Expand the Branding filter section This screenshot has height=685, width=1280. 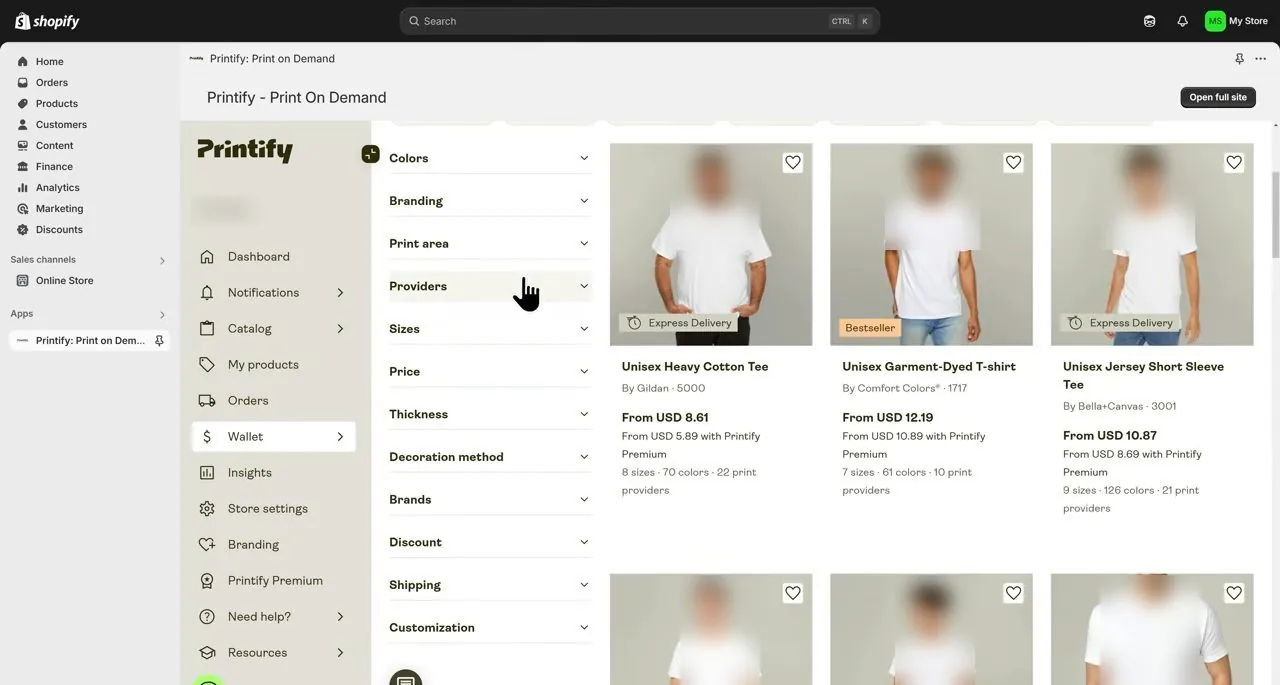490,201
